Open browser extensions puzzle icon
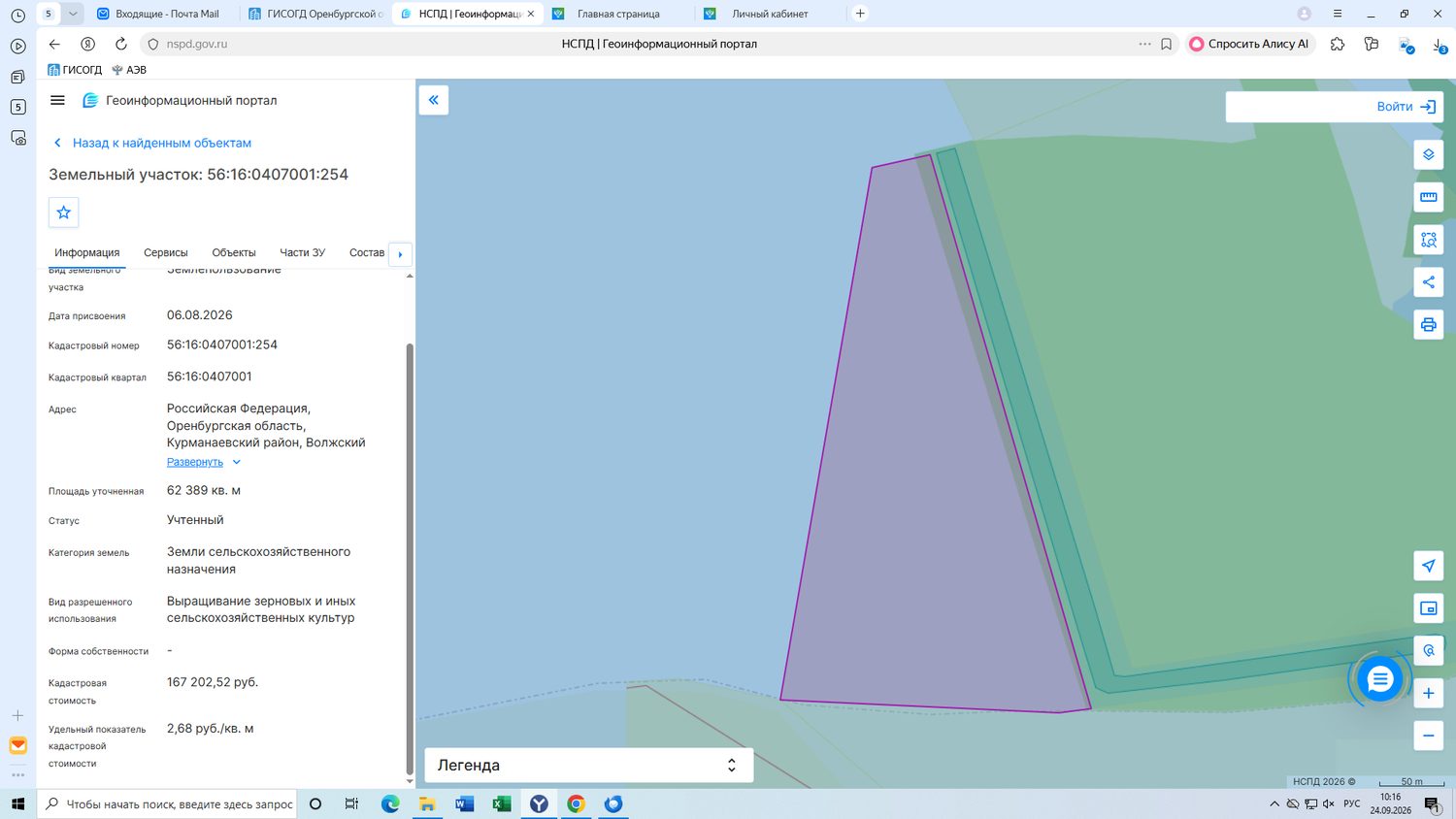Image resolution: width=1456 pixels, height=819 pixels. pyautogui.click(x=1338, y=44)
